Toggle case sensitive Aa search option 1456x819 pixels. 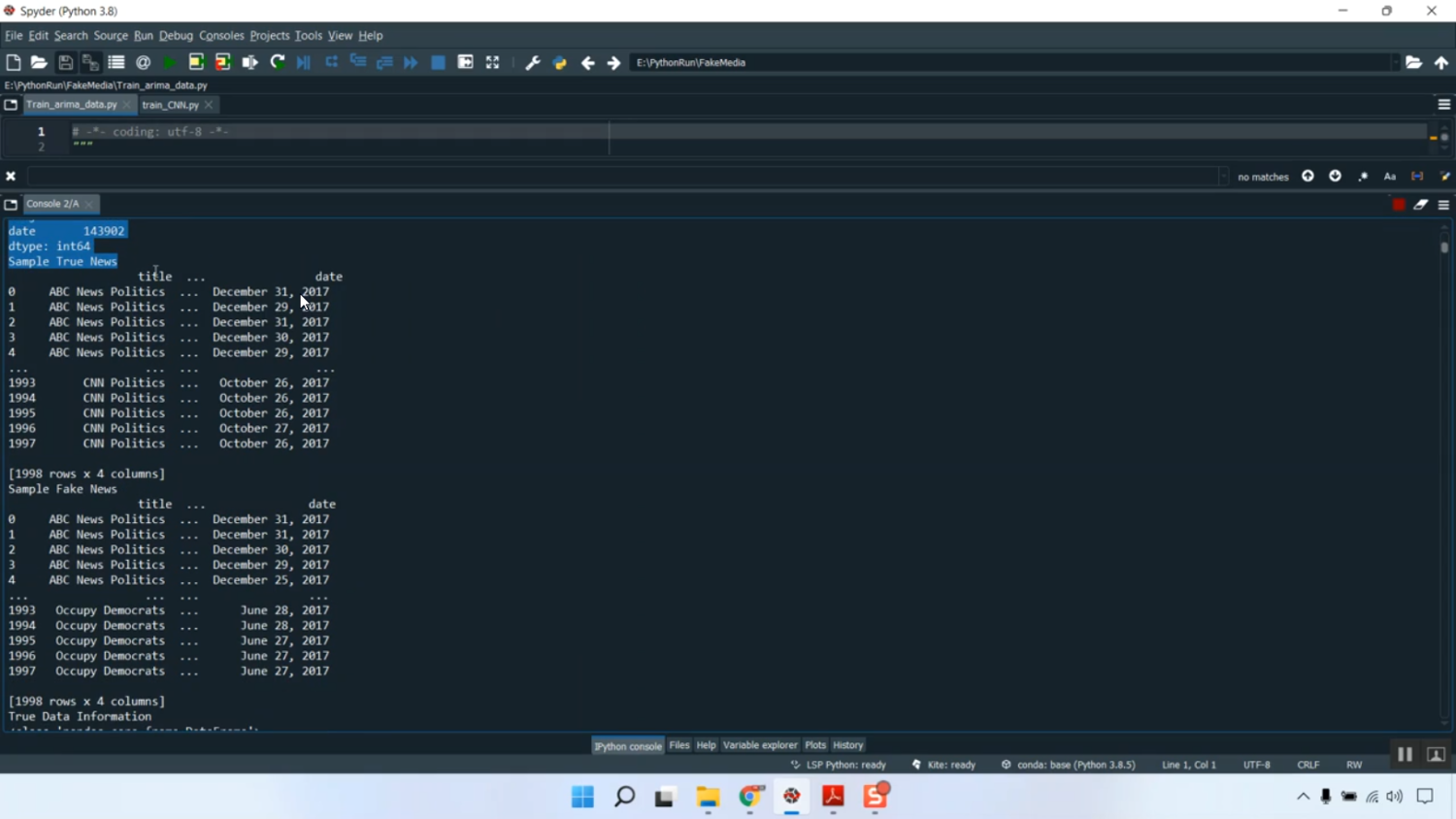[1390, 177]
